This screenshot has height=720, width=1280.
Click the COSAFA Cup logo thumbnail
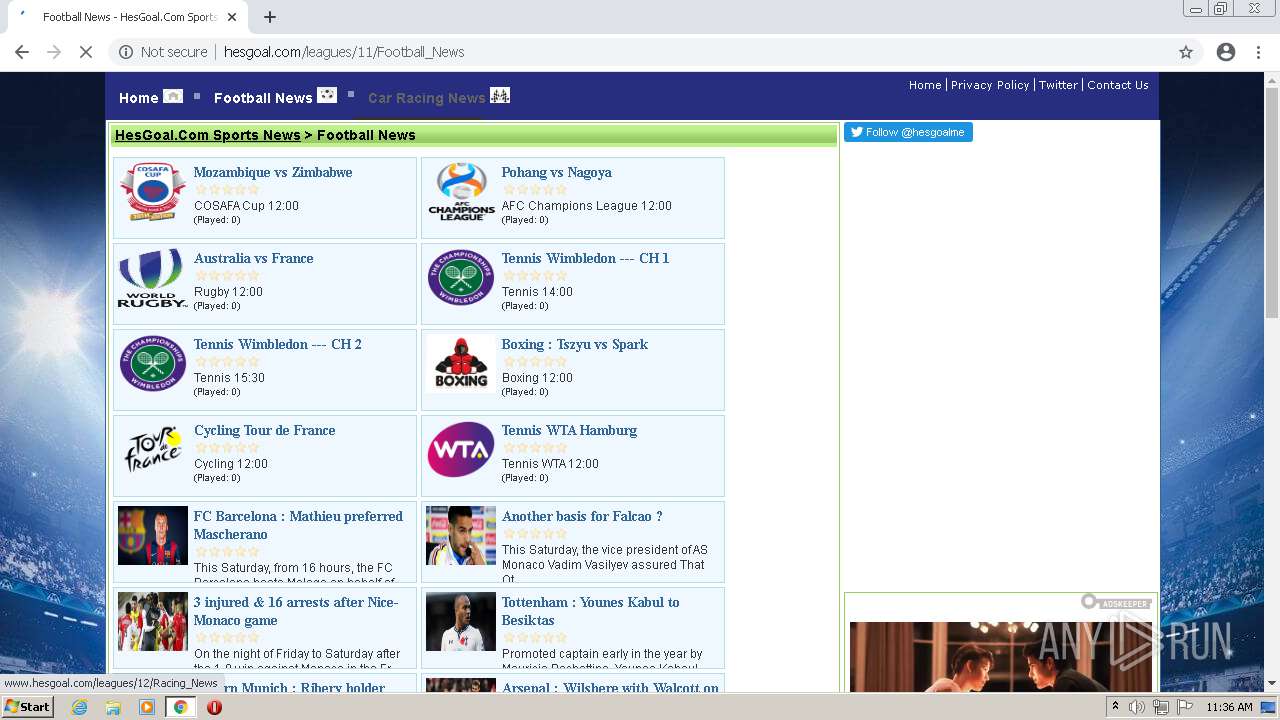(x=152, y=192)
